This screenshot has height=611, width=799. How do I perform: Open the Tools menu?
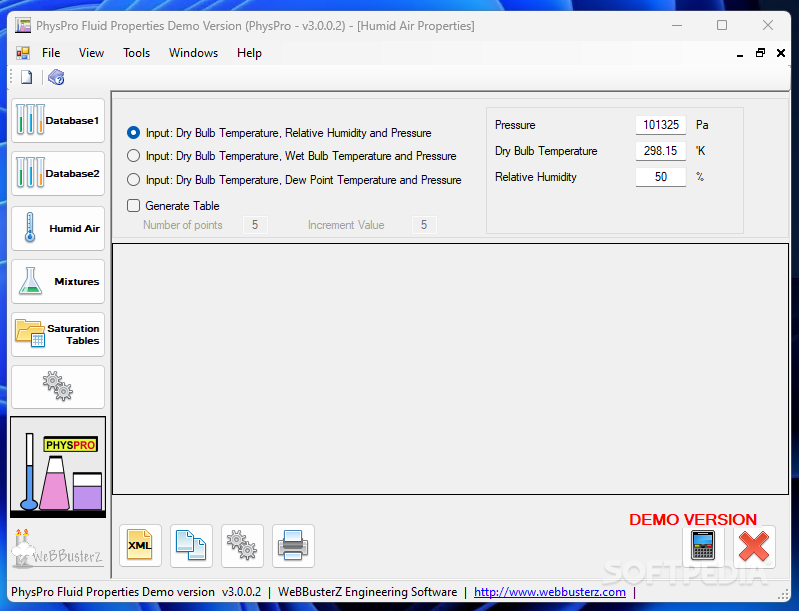click(137, 53)
